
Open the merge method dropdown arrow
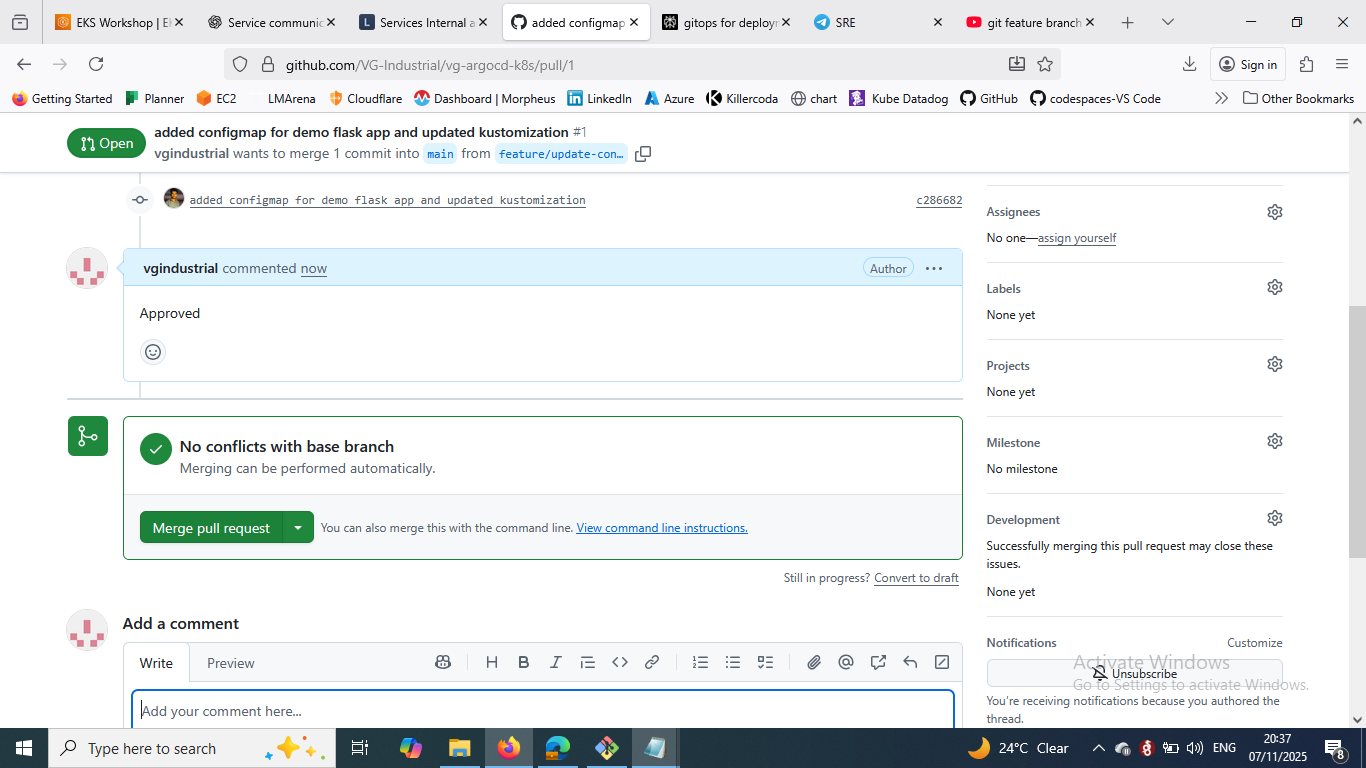click(298, 527)
